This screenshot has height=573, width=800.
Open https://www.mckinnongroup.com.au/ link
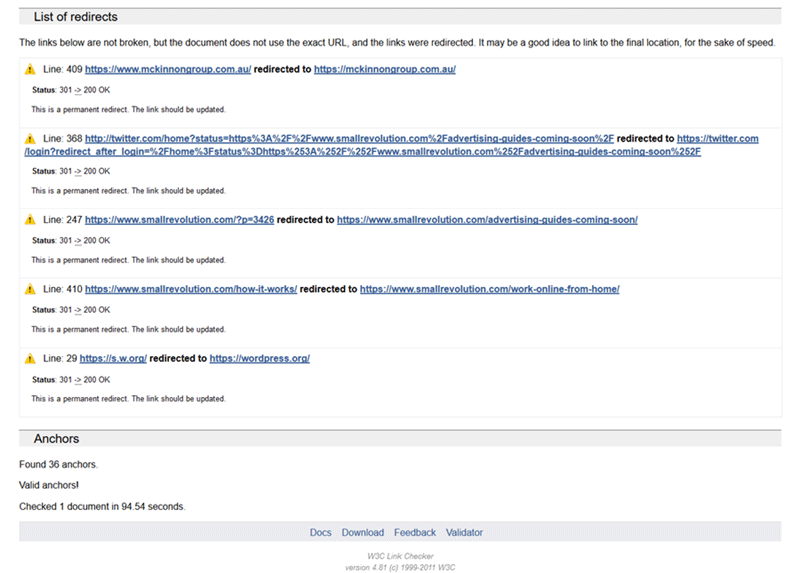point(168,69)
